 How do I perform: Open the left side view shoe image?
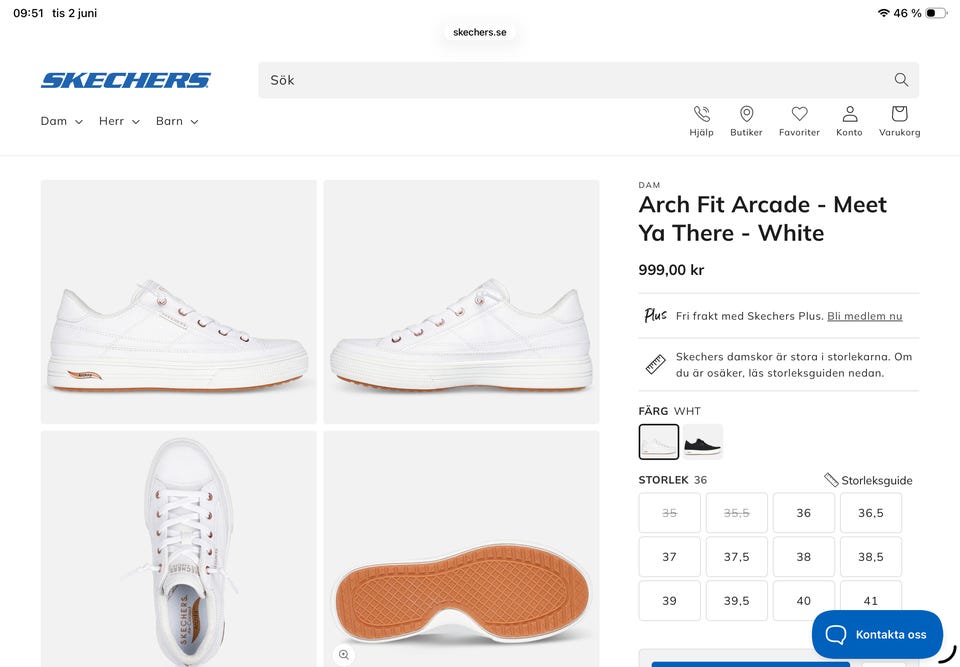pyautogui.click(x=179, y=301)
